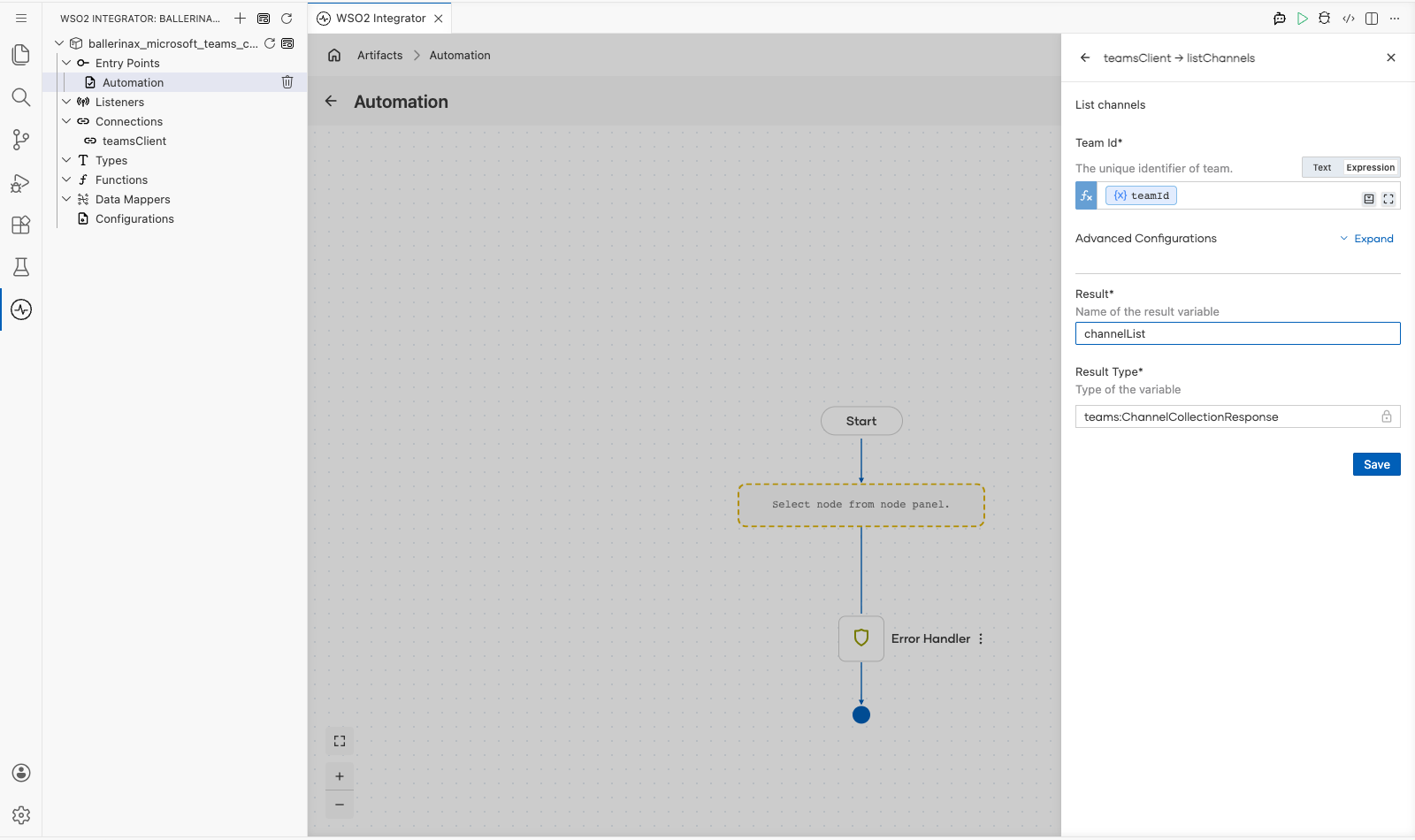Expand Advanced Configurations section
The width and height of the screenshot is (1415, 840).
1367,239
